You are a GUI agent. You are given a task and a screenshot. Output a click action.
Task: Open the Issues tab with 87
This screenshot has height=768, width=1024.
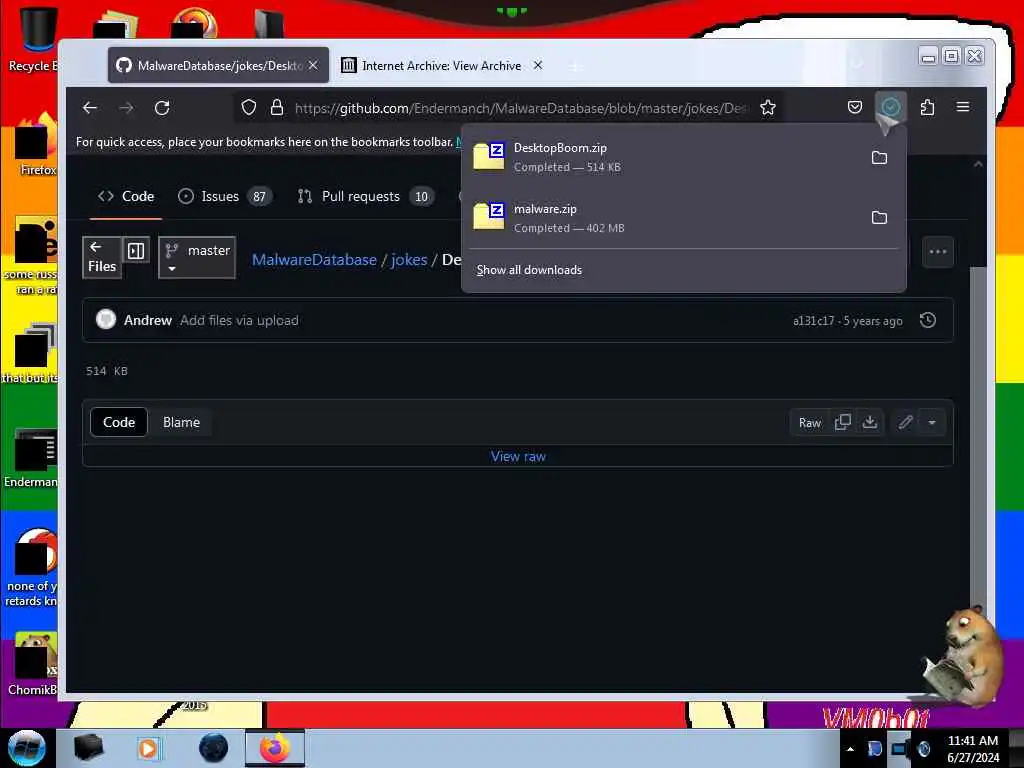pos(224,197)
